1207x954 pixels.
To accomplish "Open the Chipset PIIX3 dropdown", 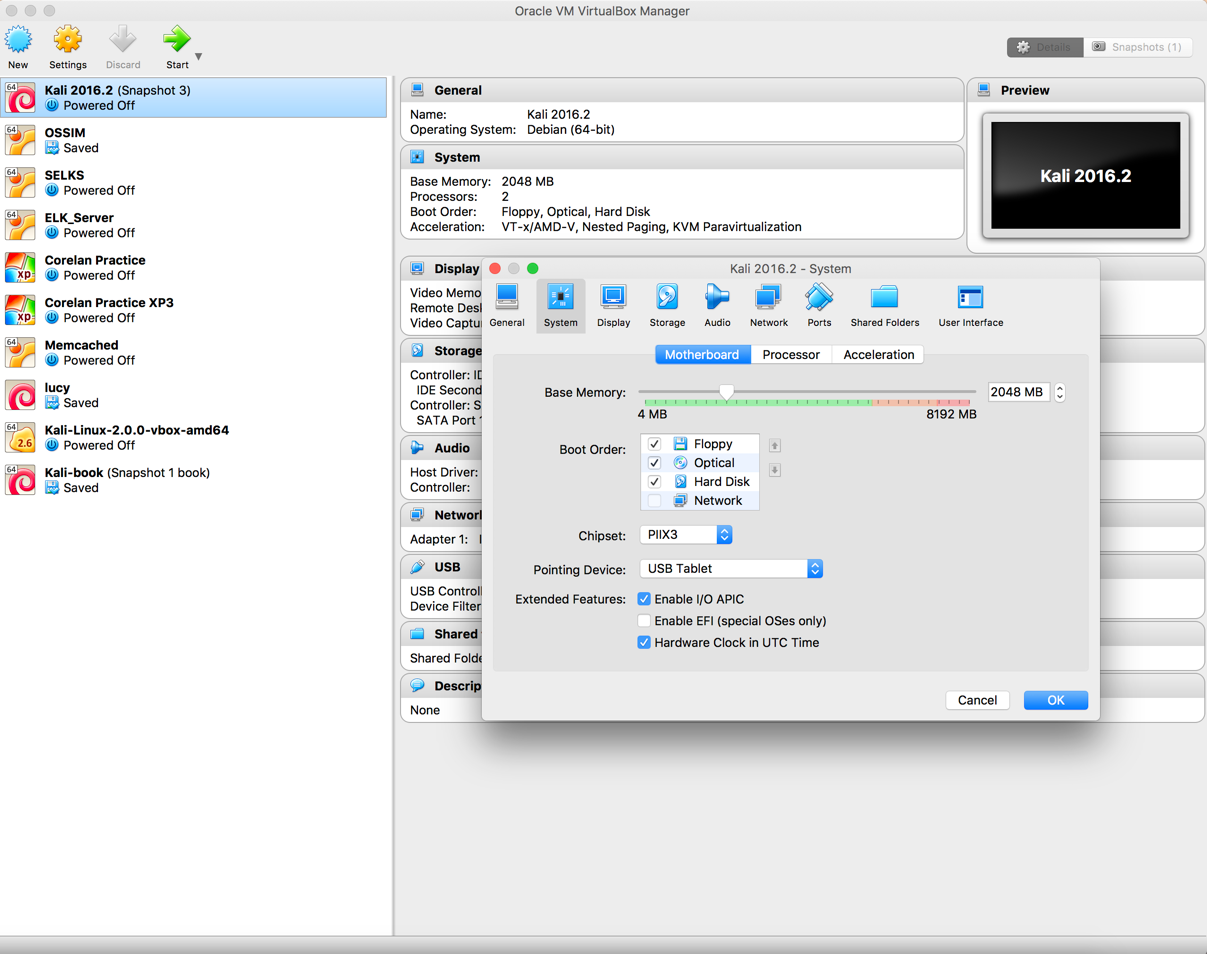I will (686, 535).
